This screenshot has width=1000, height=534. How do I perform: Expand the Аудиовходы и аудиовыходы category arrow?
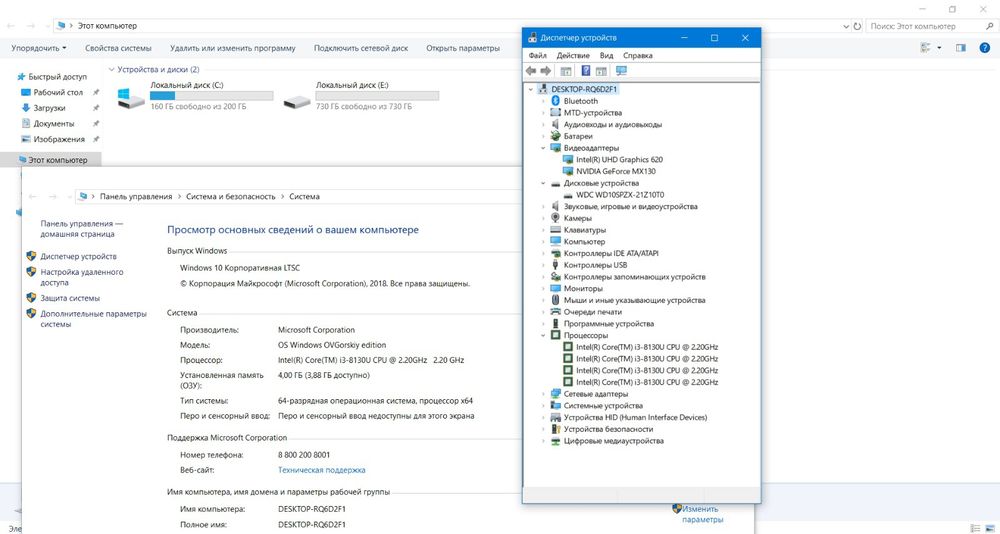543,124
